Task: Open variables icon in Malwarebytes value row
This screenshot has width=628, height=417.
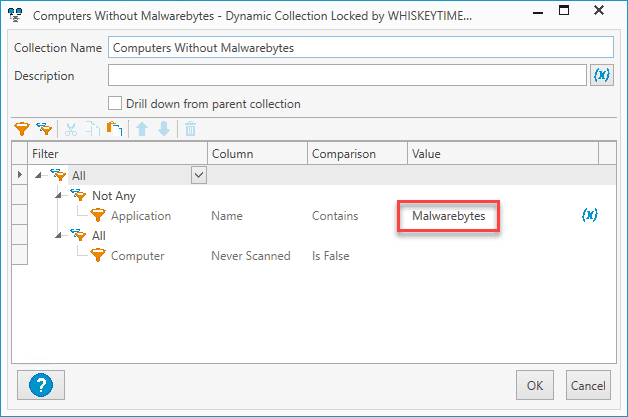Action: (x=590, y=215)
